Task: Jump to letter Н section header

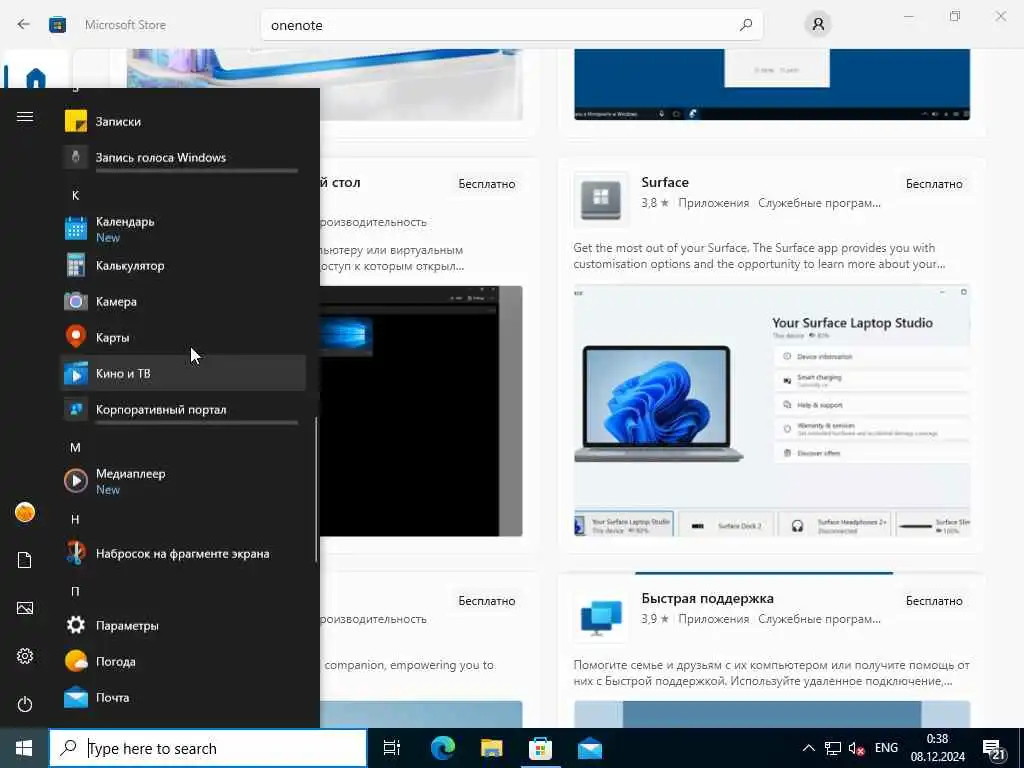Action: [x=75, y=519]
